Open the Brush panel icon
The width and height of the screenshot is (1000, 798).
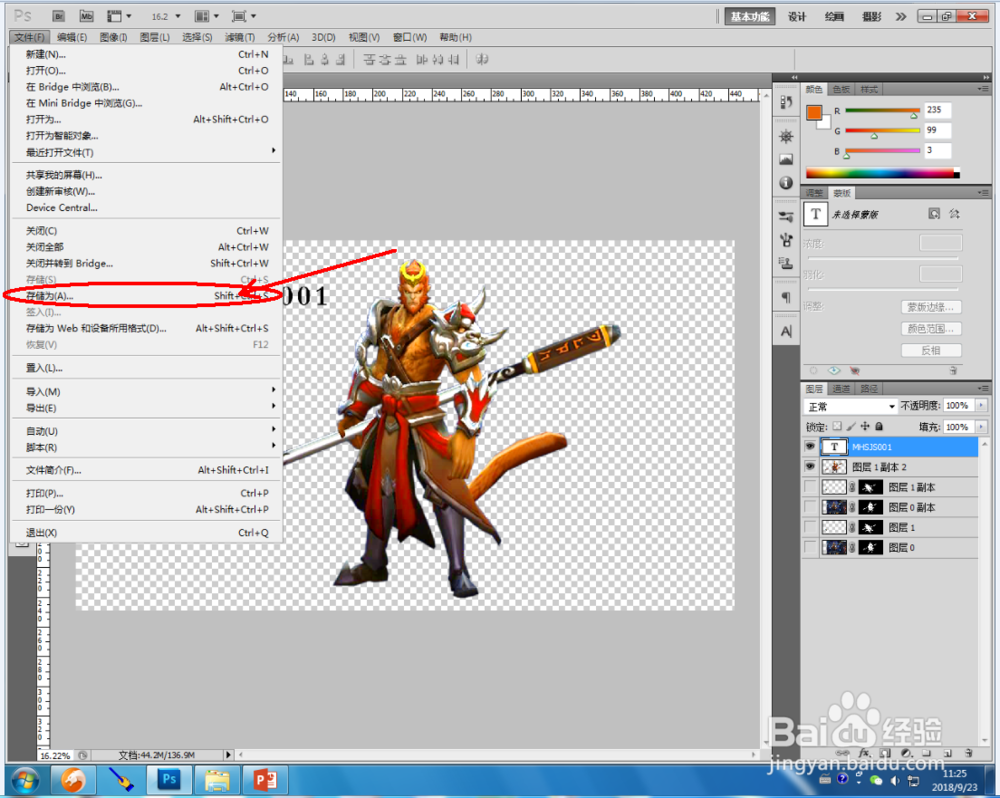point(786,240)
